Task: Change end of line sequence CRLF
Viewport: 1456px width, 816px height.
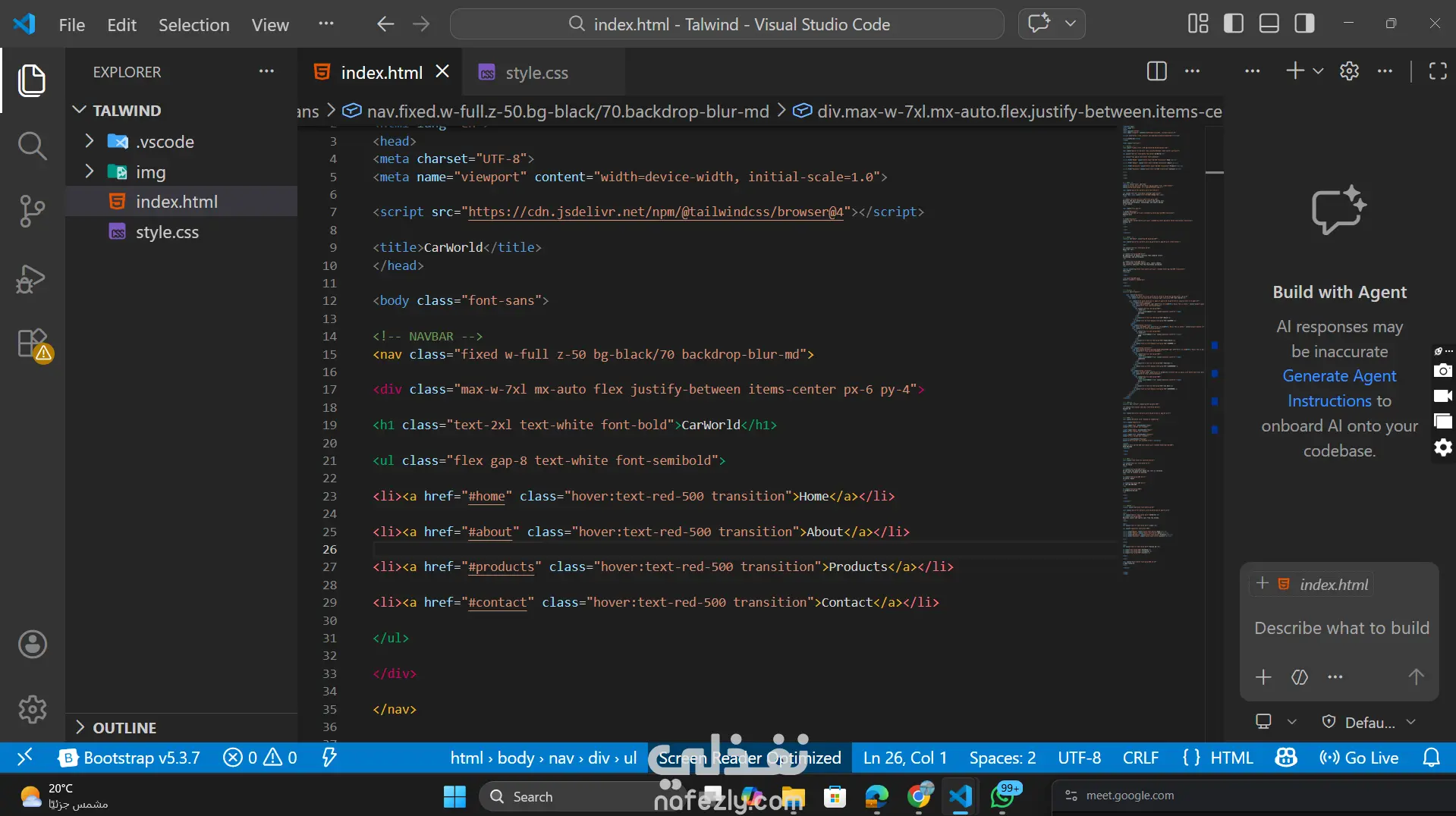Action: coord(1140,758)
